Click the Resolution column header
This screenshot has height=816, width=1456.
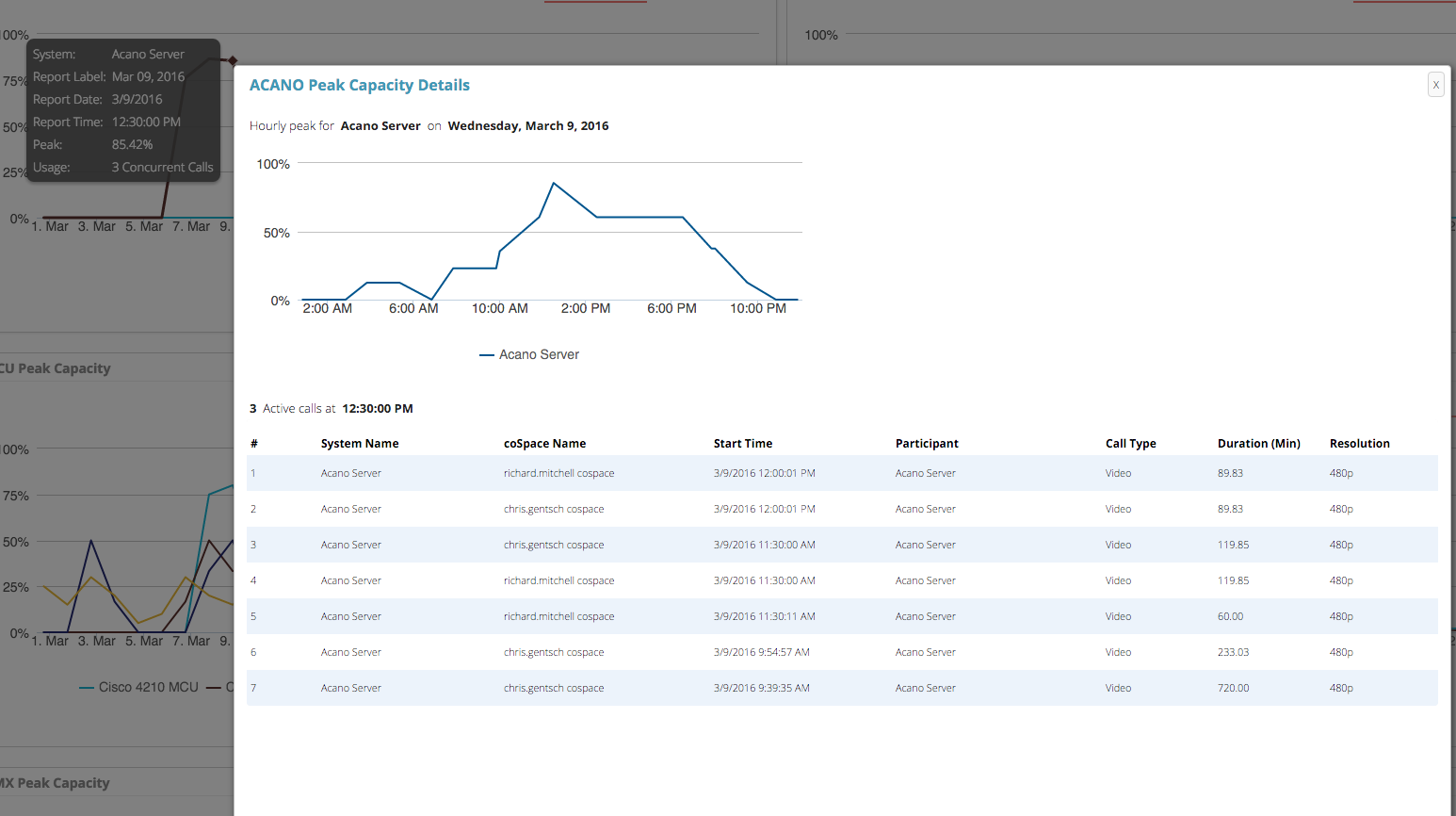click(x=1359, y=443)
